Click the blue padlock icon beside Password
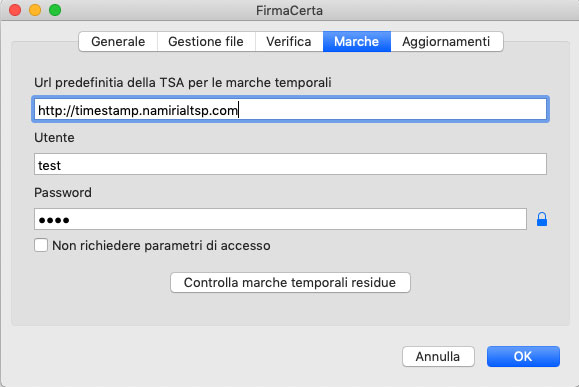 click(x=542, y=219)
